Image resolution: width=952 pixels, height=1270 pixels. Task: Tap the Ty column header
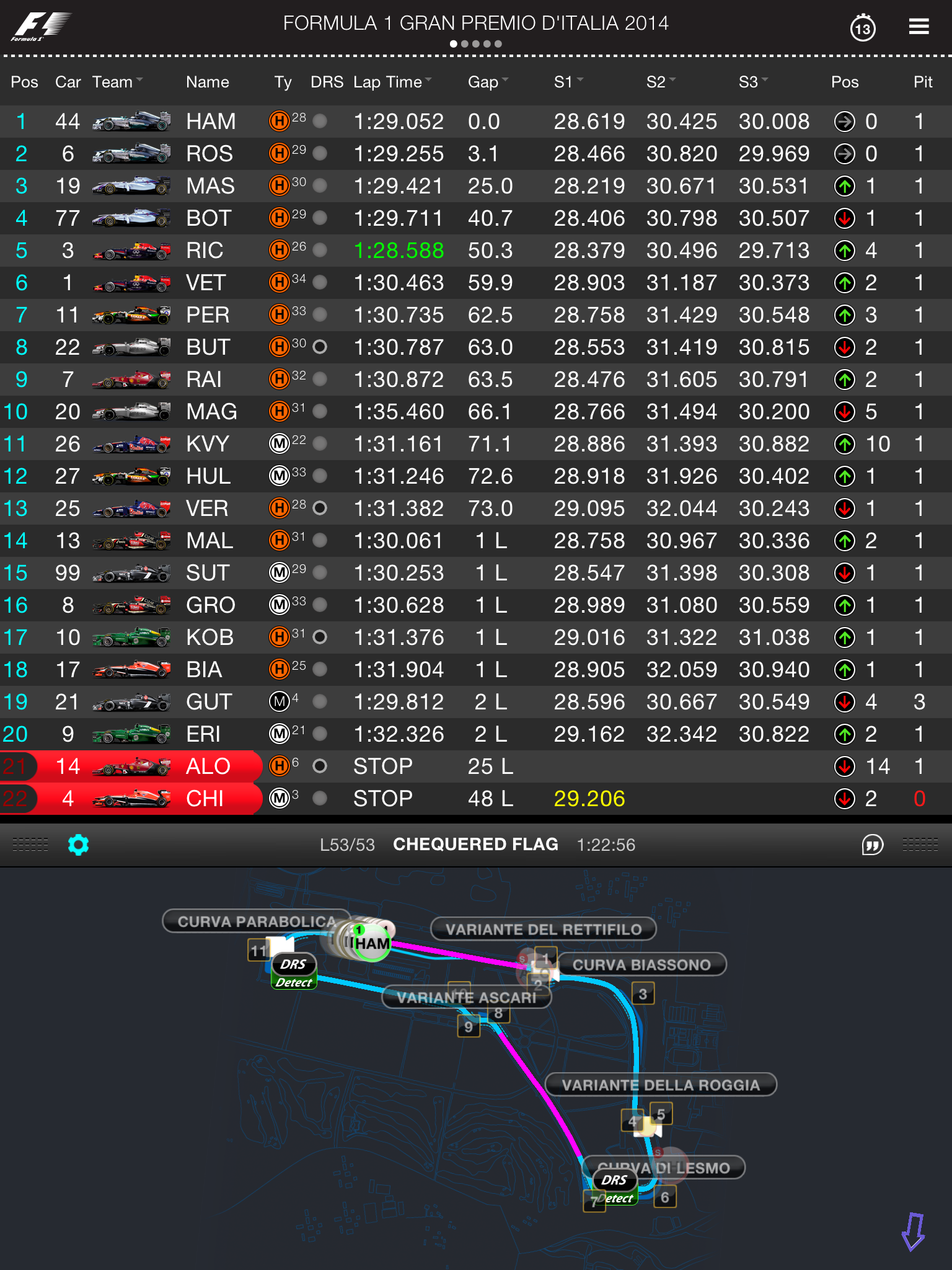coord(283,82)
